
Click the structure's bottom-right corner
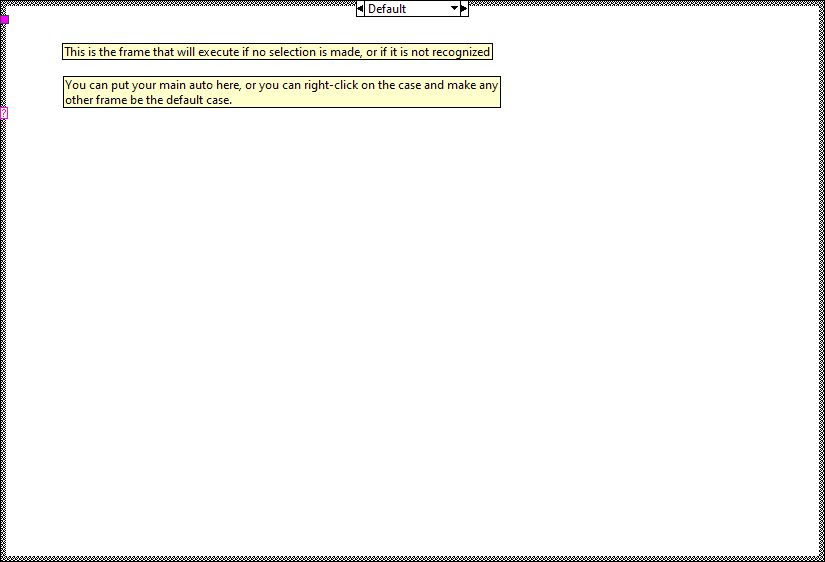(x=820, y=557)
